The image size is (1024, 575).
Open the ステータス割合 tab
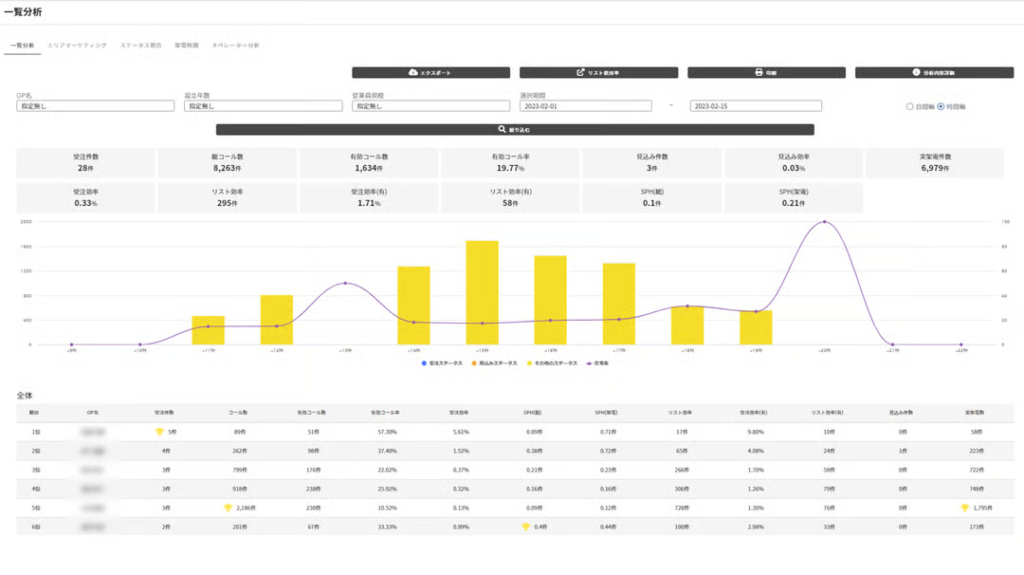point(141,46)
